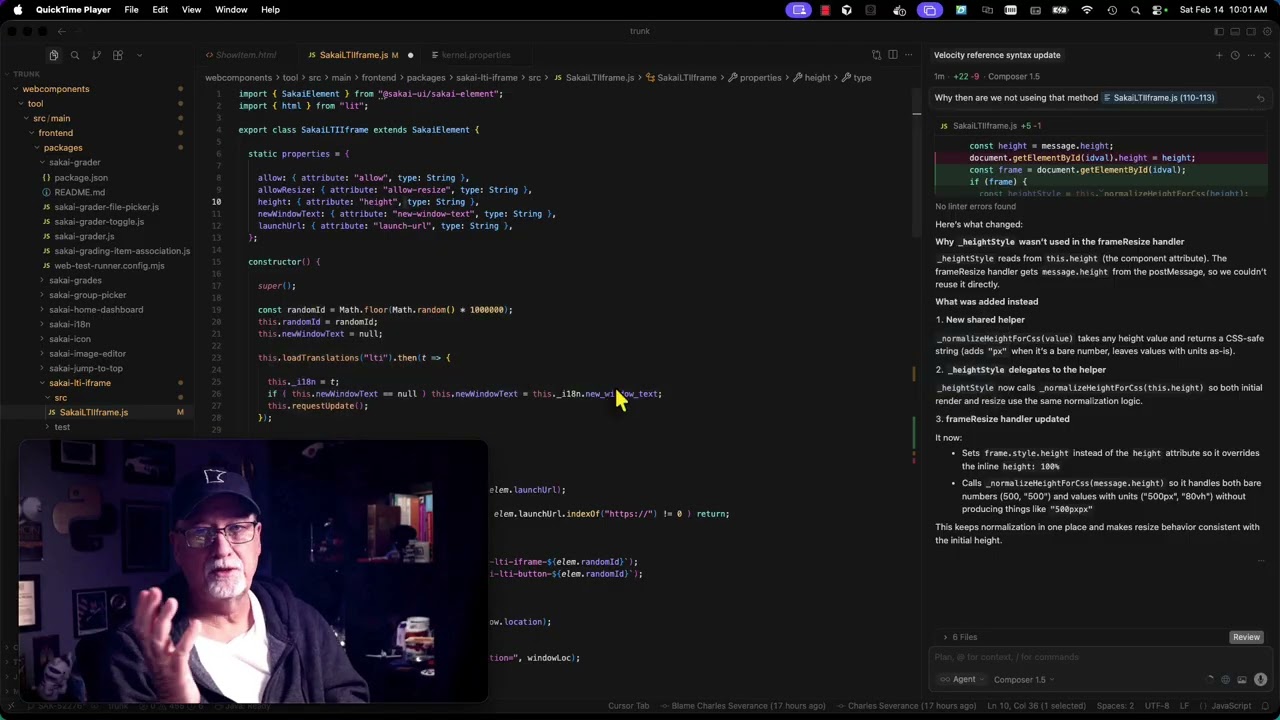This screenshot has height=720, width=1280.
Task: Toggle the secondary sidebar layout icon
Action: [x=1251, y=31]
